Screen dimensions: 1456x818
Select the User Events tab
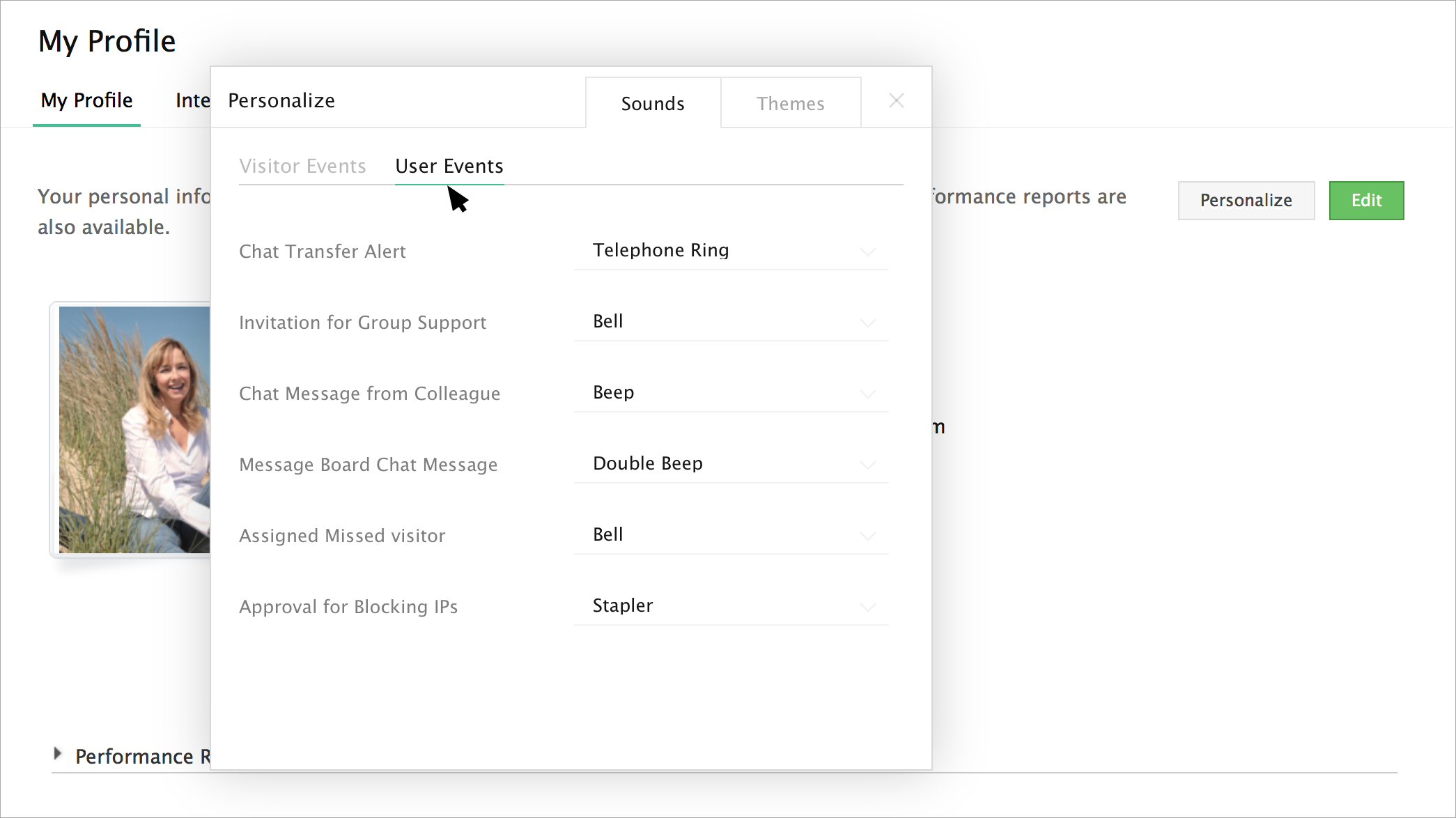449,167
